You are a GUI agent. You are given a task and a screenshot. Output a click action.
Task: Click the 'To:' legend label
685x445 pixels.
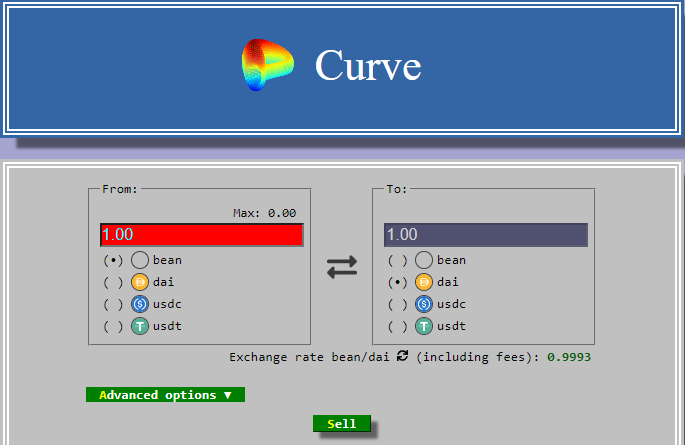coord(397,189)
